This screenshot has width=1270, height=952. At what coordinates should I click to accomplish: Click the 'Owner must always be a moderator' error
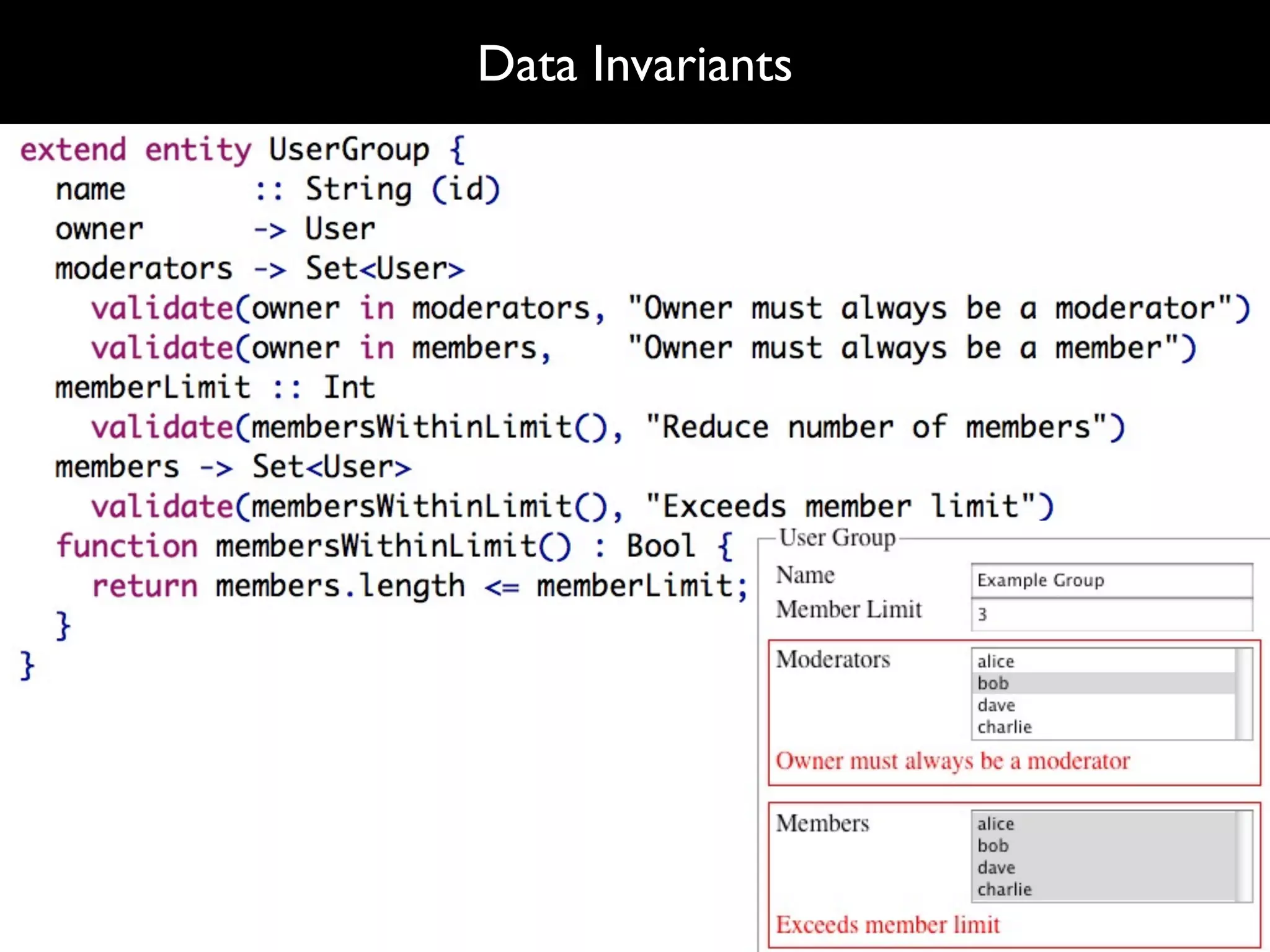pyautogui.click(x=953, y=761)
